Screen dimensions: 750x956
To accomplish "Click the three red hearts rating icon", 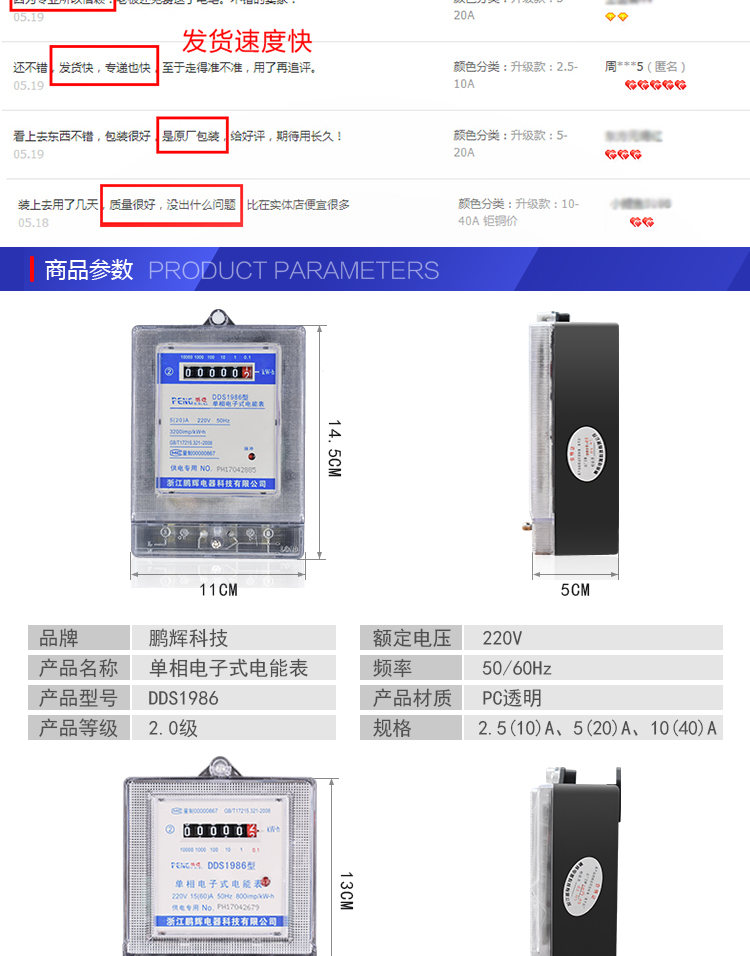I will pyautogui.click(x=623, y=154).
